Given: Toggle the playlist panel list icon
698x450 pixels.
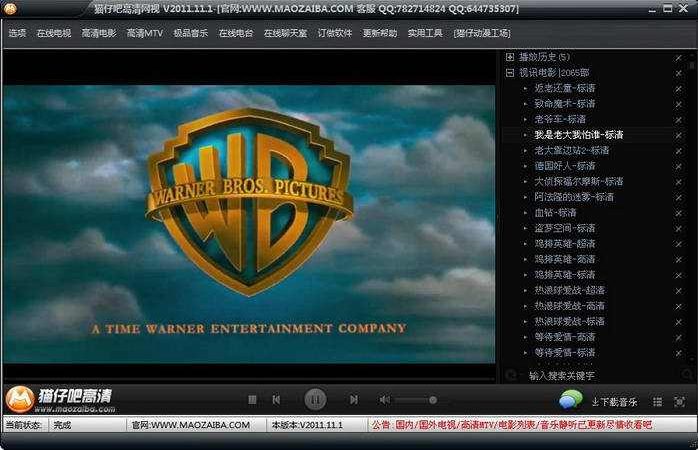Looking at the screenshot, I should click(657, 402).
